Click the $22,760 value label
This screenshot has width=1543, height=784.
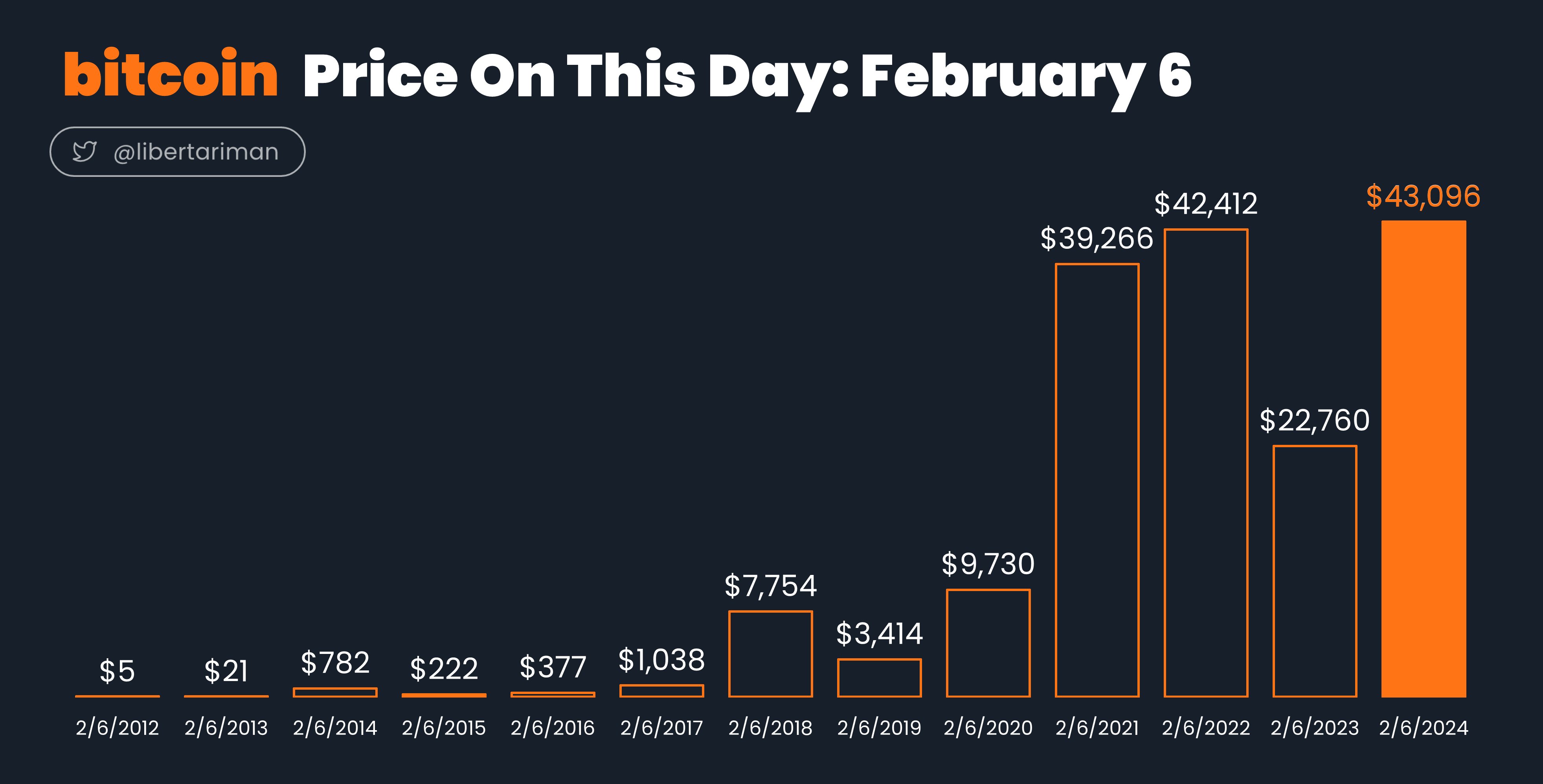(x=1315, y=420)
